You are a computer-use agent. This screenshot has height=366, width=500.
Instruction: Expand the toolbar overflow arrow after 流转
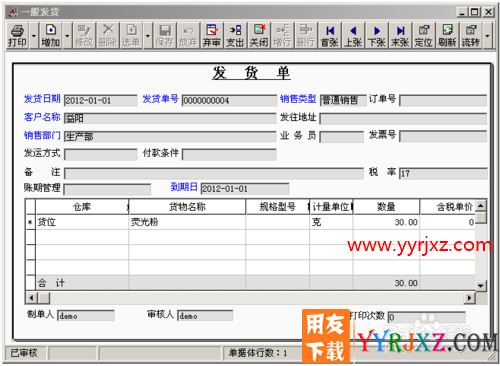tap(487, 36)
